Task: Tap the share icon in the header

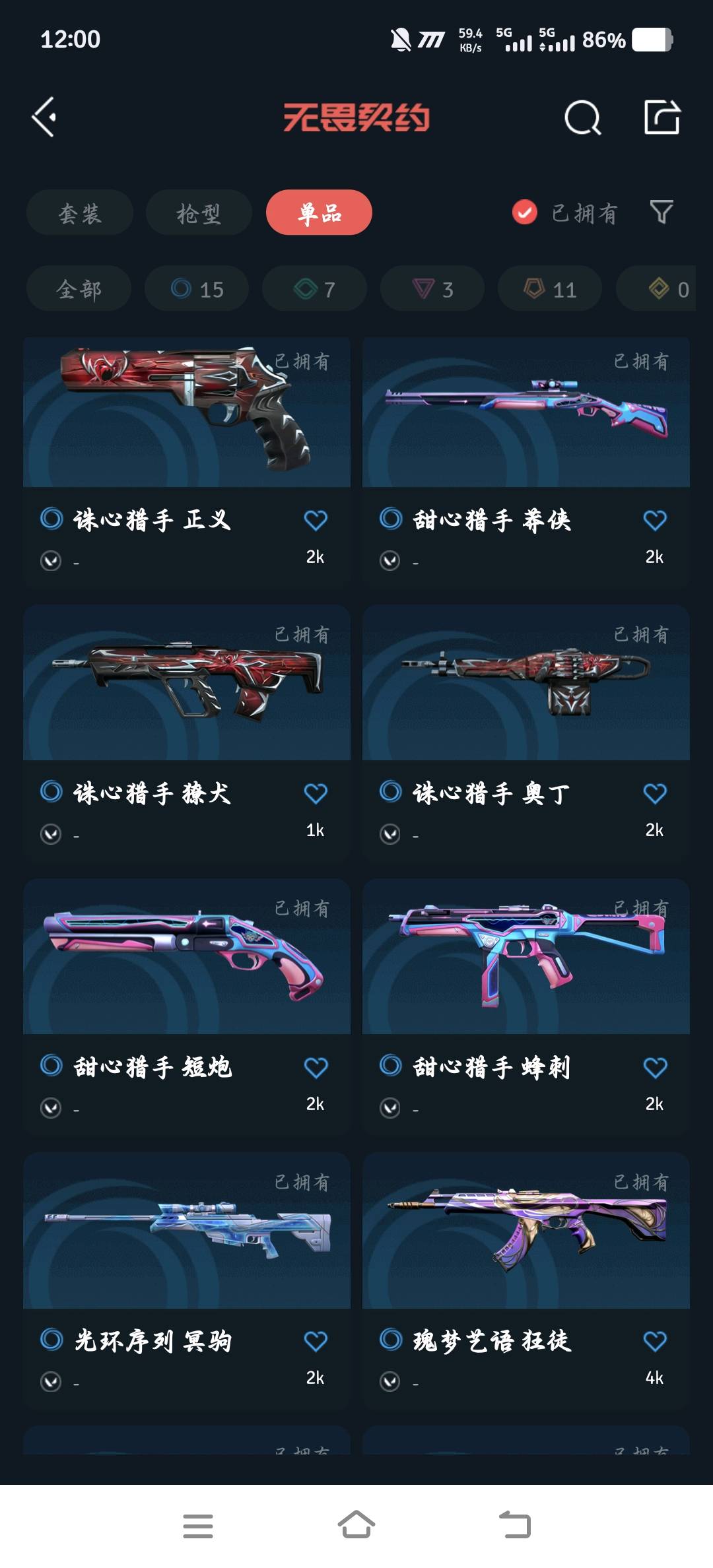Action: [662, 117]
